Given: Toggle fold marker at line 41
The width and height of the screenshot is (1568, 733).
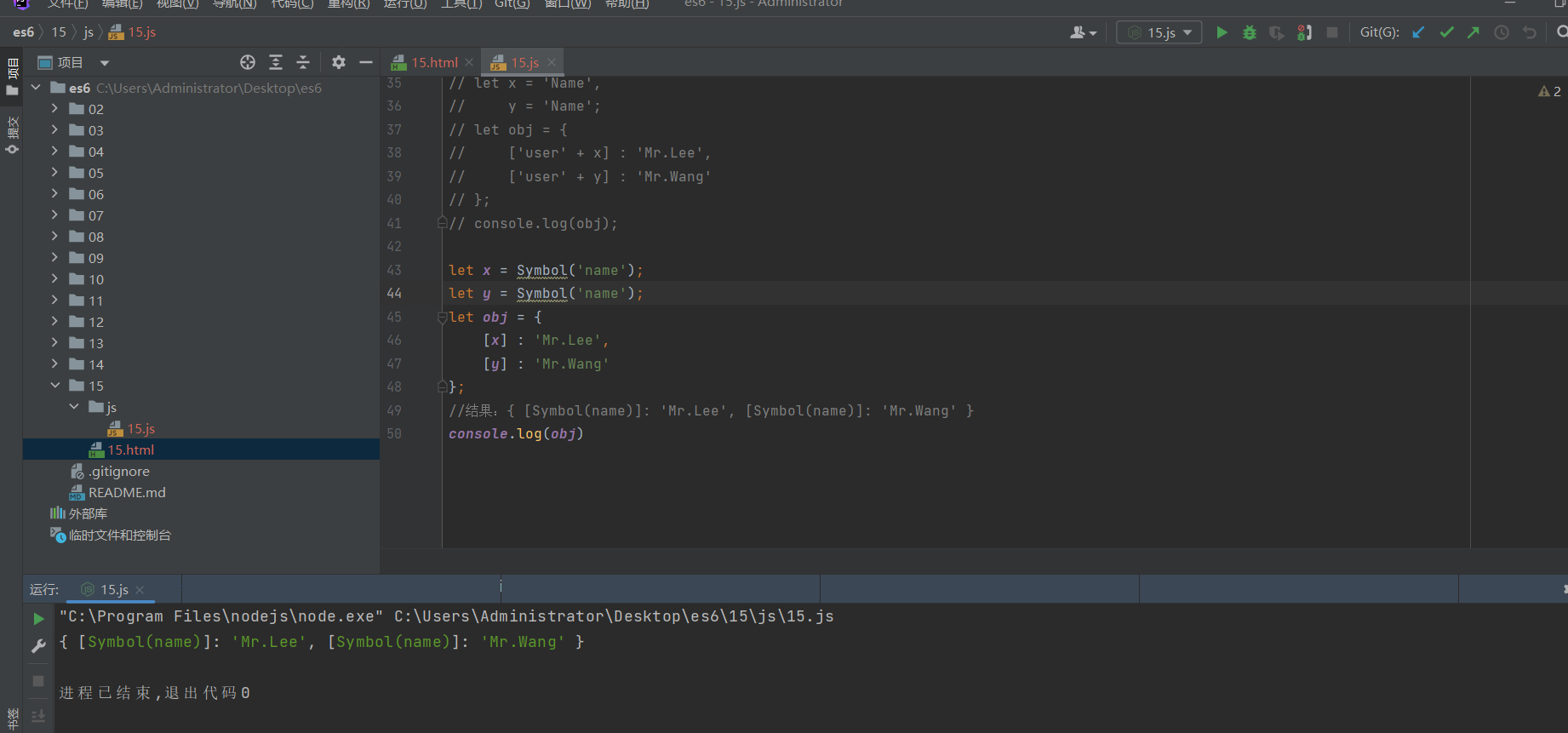Looking at the screenshot, I should point(442,223).
